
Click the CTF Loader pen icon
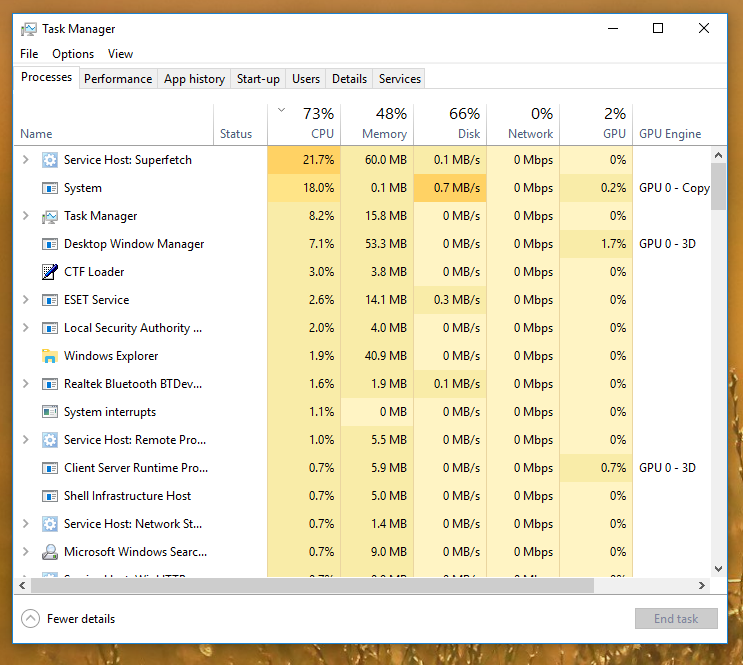[x=50, y=272]
